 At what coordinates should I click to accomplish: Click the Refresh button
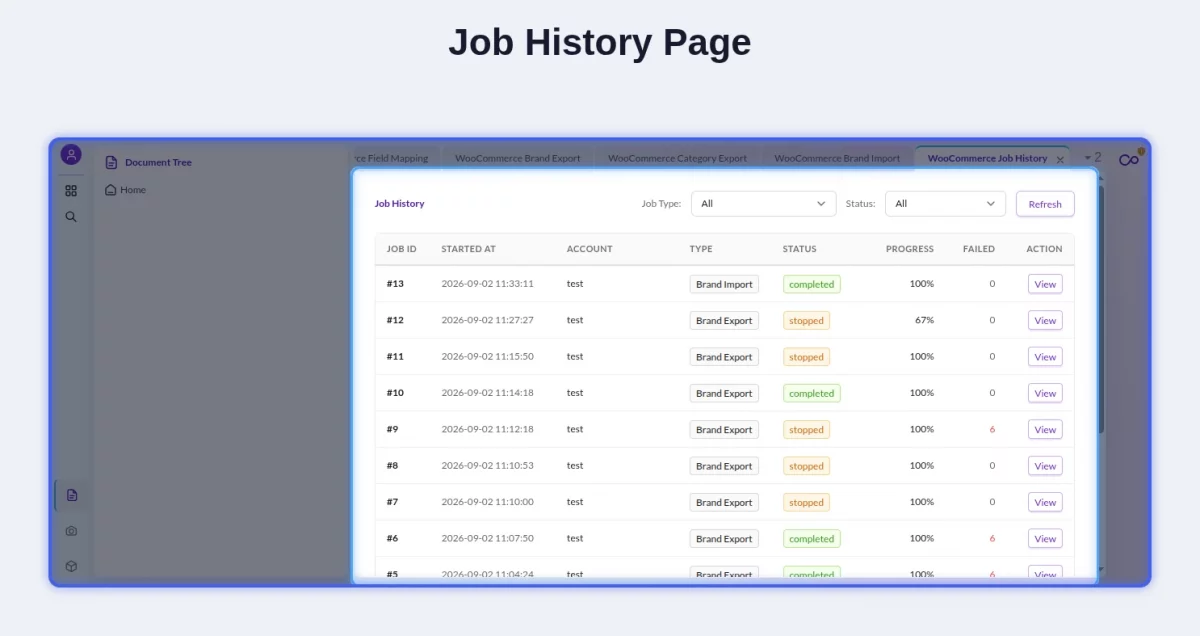[1045, 204]
